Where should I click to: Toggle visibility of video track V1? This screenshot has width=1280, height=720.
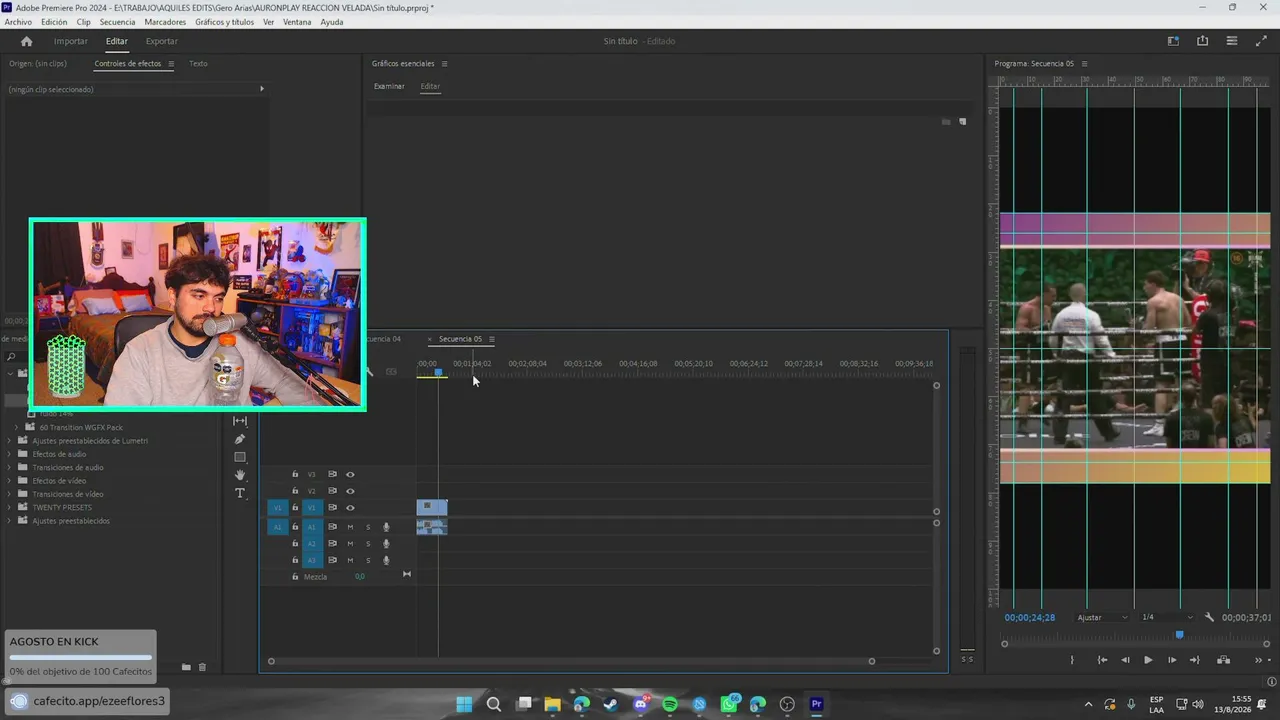(350, 508)
